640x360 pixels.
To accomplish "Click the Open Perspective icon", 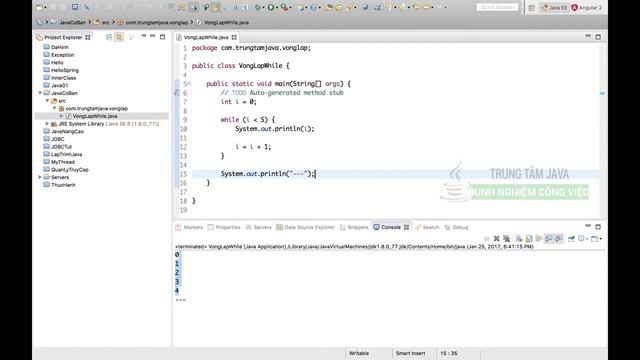I will 531,8.
